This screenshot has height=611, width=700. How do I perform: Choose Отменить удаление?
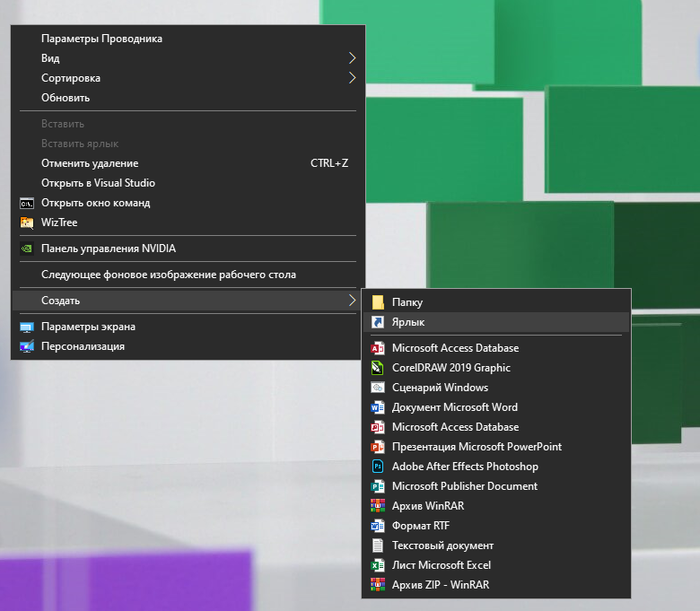point(188,163)
